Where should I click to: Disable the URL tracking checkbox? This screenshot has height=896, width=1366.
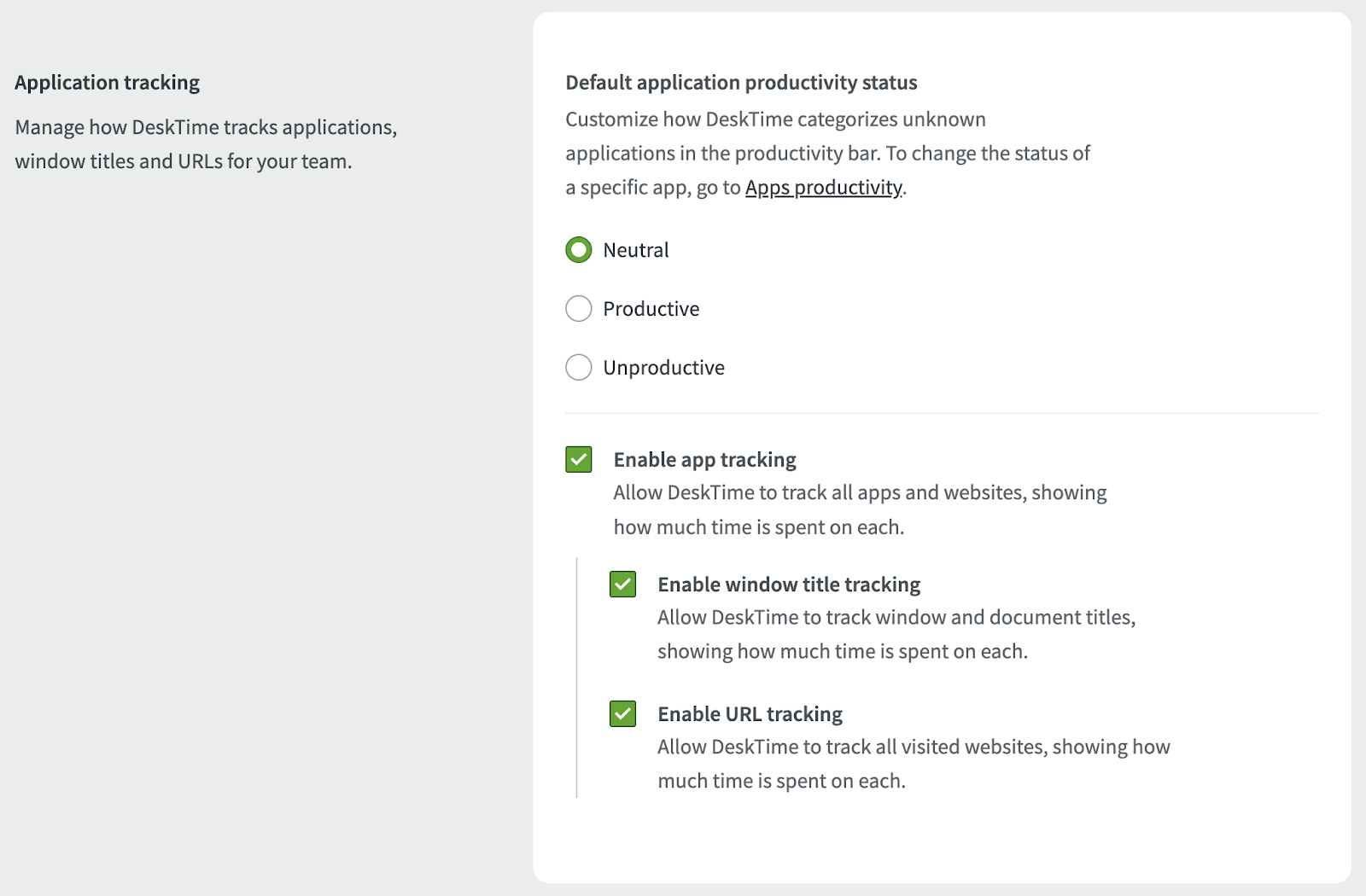click(x=623, y=713)
